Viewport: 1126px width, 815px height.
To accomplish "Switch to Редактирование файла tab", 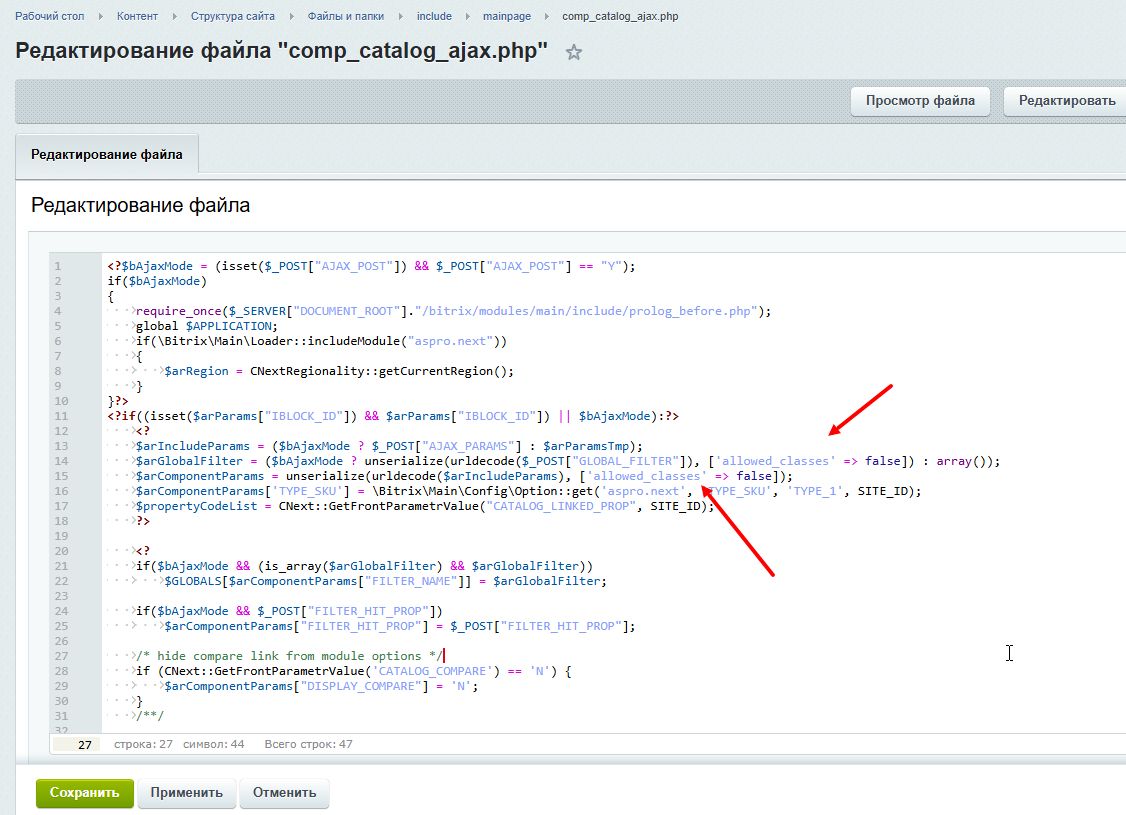I will coord(107,154).
